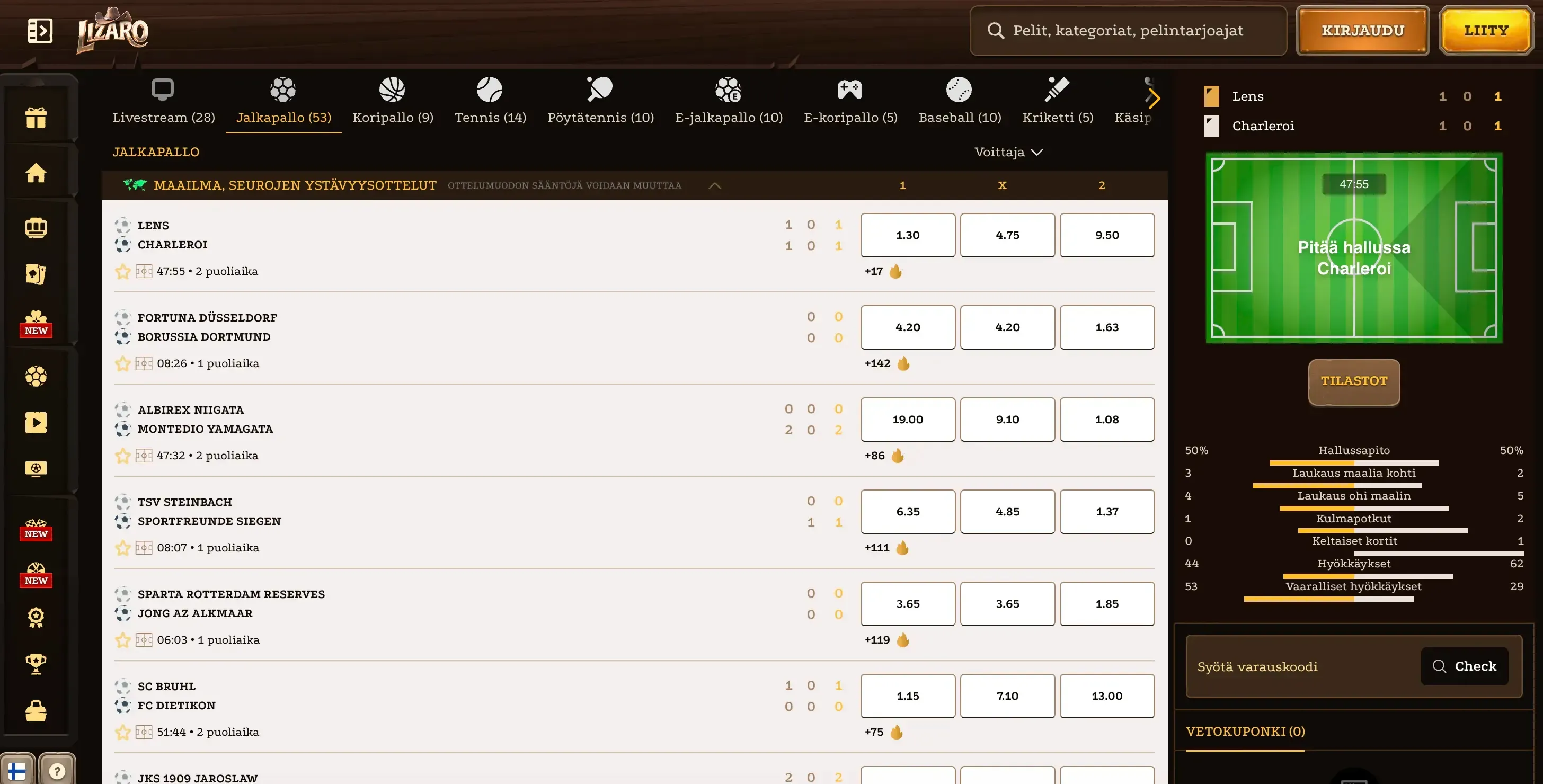Image resolution: width=1543 pixels, height=784 pixels.
Task: Expand +111 more markets for TSV Steinbach match
Action: [886, 548]
